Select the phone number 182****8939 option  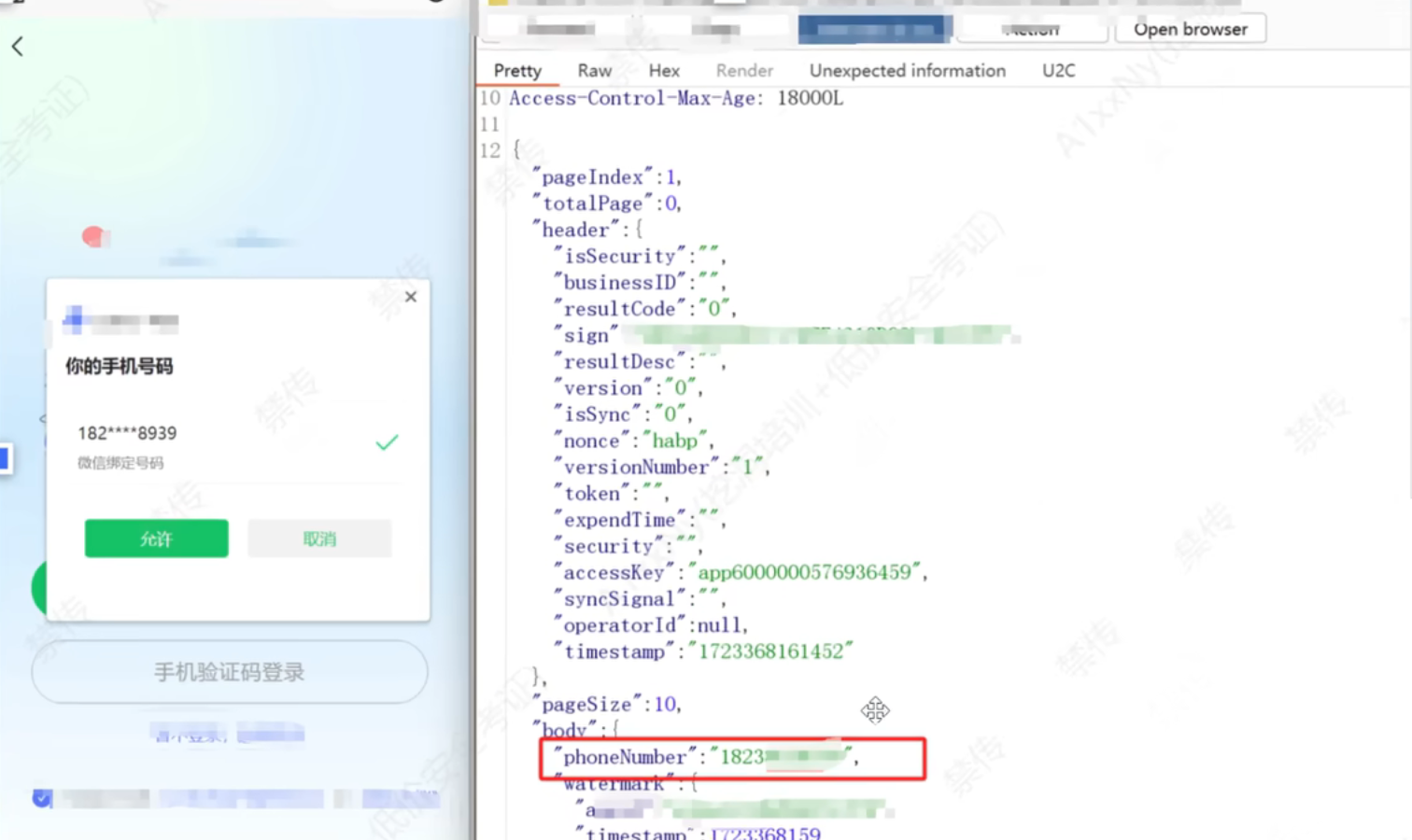(x=127, y=433)
